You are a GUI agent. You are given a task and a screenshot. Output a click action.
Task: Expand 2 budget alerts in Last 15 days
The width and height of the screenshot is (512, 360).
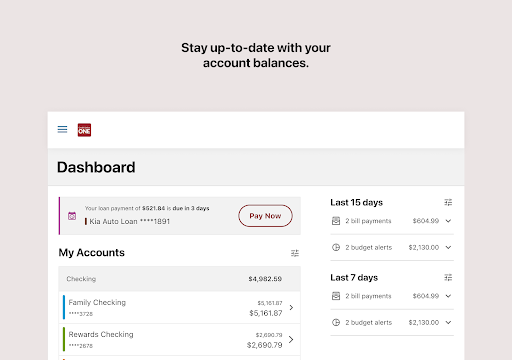(448, 247)
